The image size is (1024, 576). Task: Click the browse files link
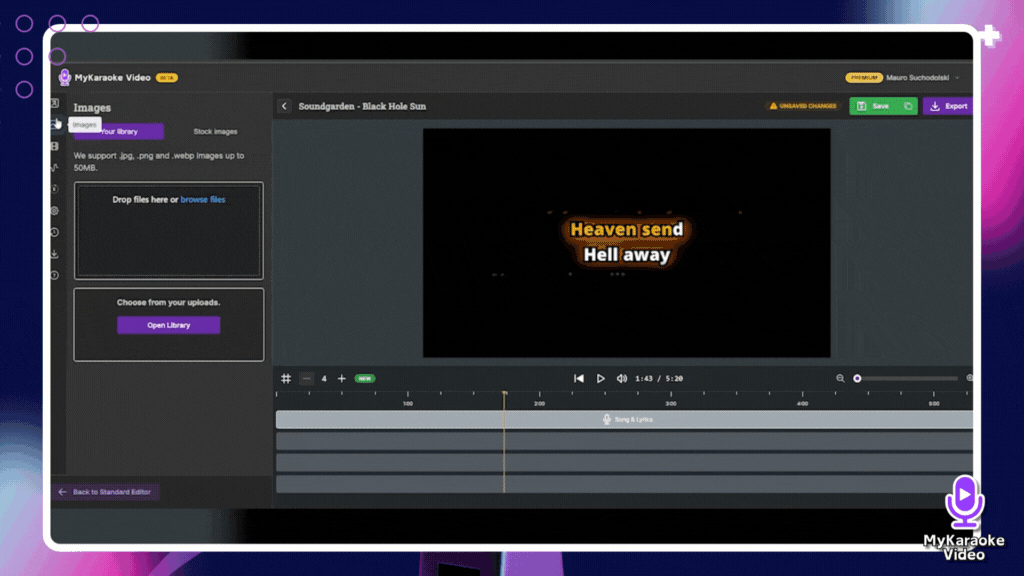click(x=203, y=199)
